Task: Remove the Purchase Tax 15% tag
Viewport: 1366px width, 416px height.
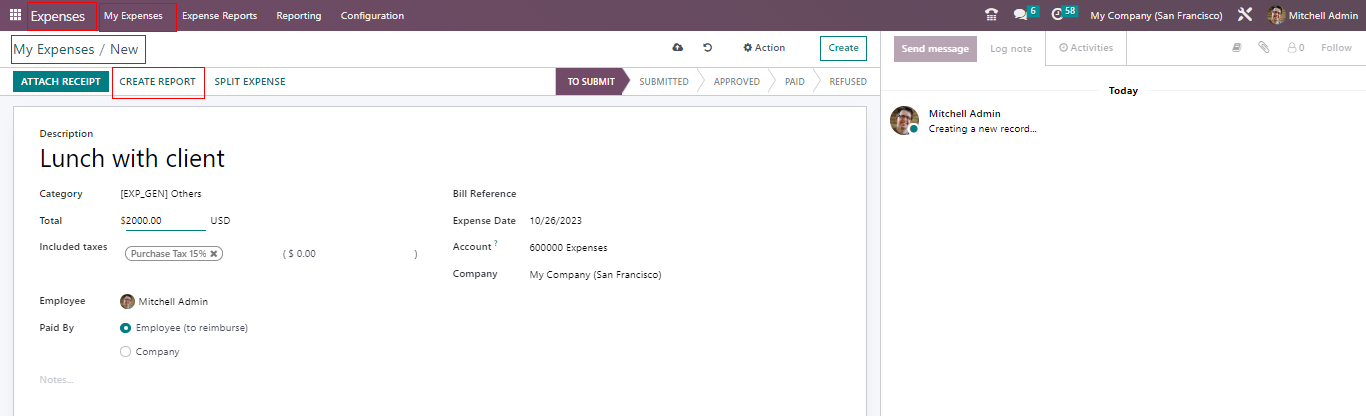Action: click(213, 254)
